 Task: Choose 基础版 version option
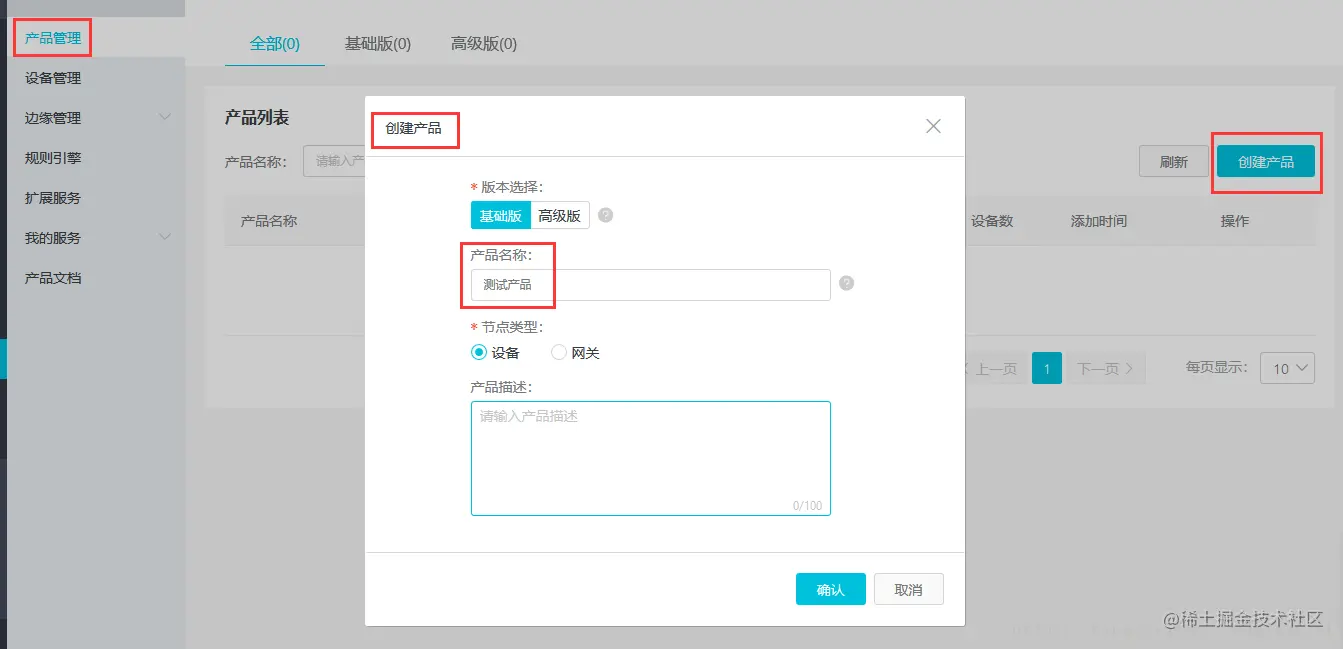click(500, 215)
